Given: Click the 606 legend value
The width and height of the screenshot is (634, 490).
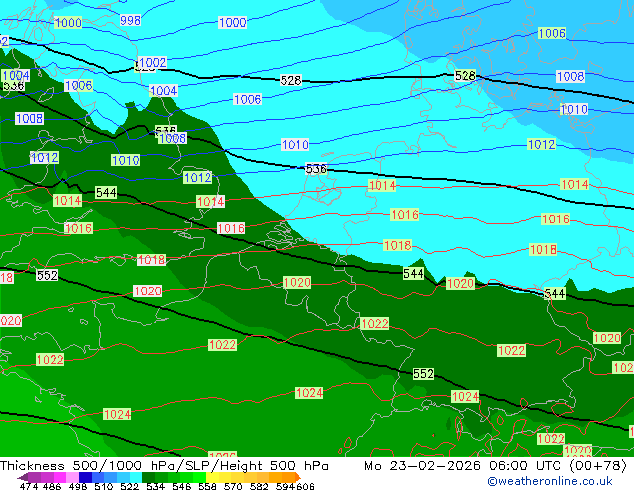Looking at the screenshot, I should [305, 486].
